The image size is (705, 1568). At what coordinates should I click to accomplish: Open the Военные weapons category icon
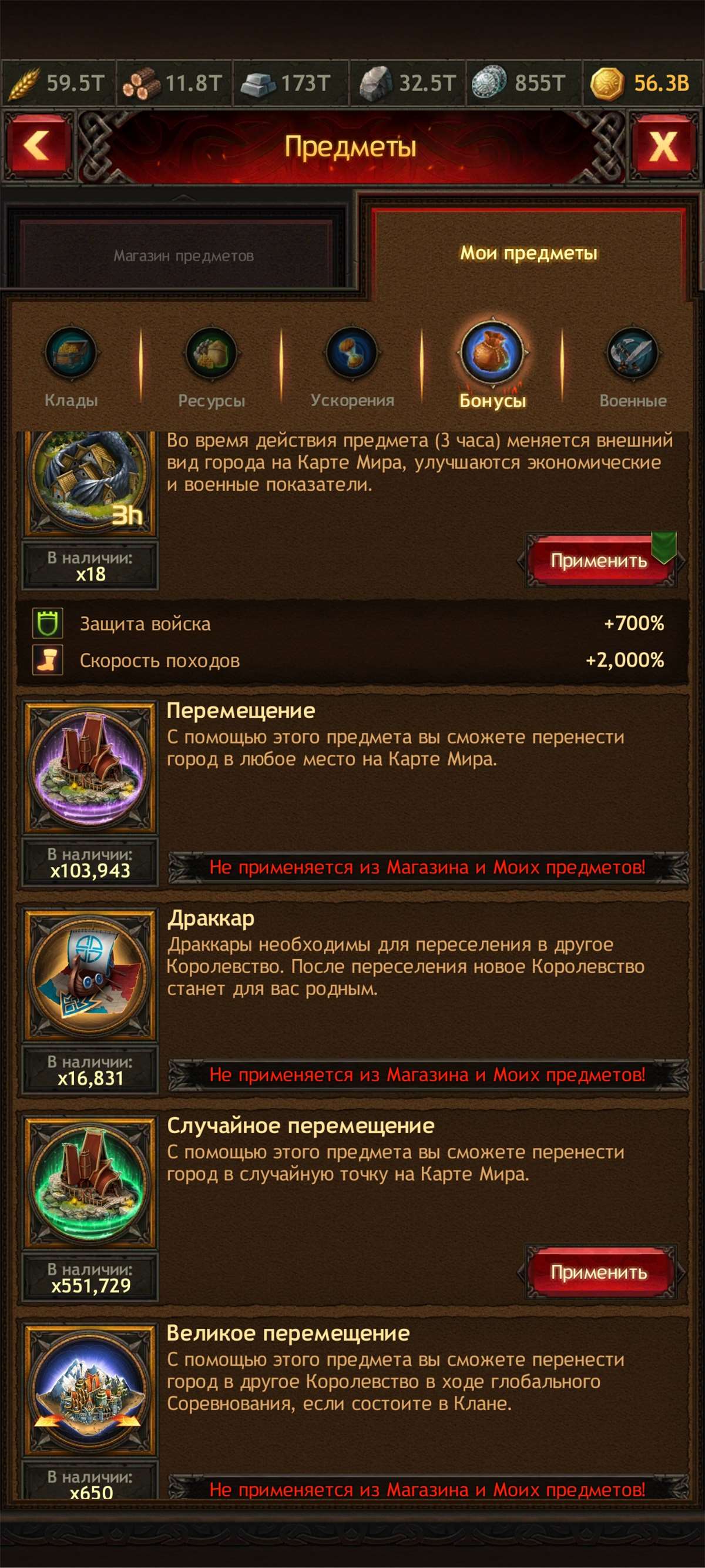point(633,353)
